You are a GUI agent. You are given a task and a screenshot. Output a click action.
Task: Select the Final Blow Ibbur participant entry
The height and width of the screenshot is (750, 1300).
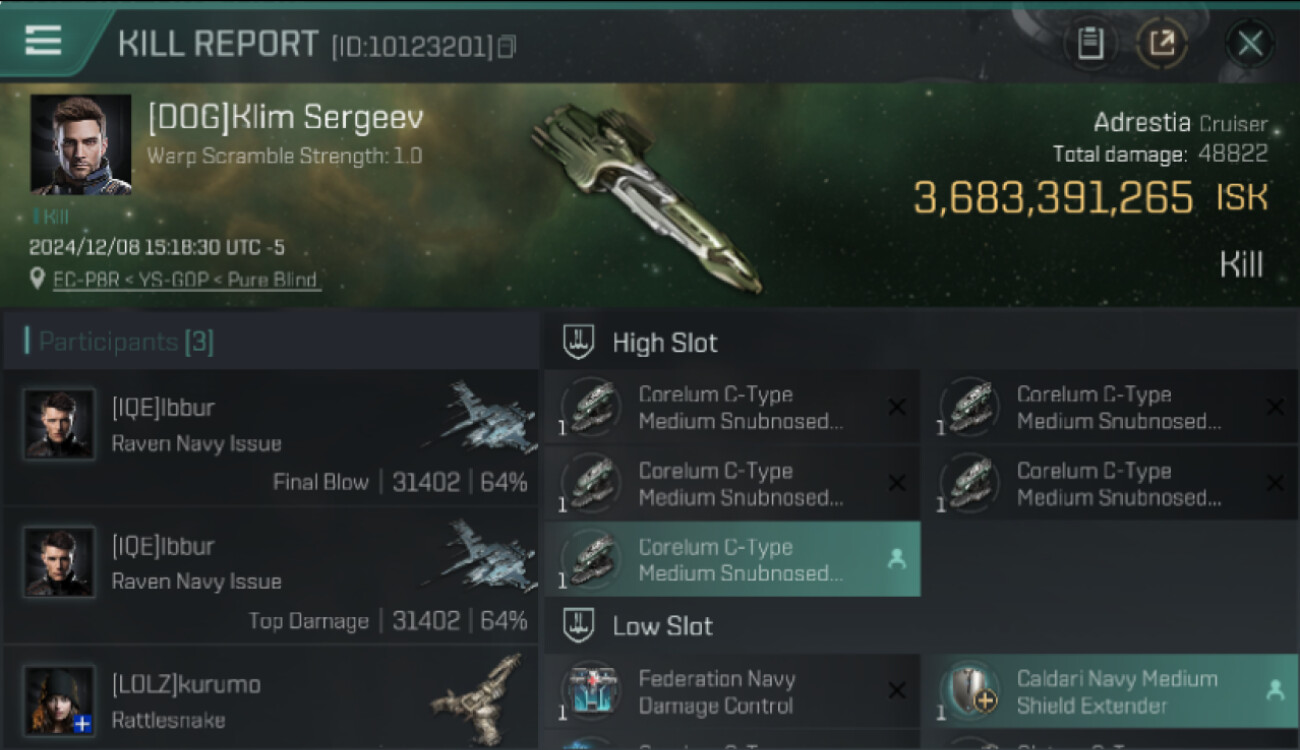coord(270,437)
